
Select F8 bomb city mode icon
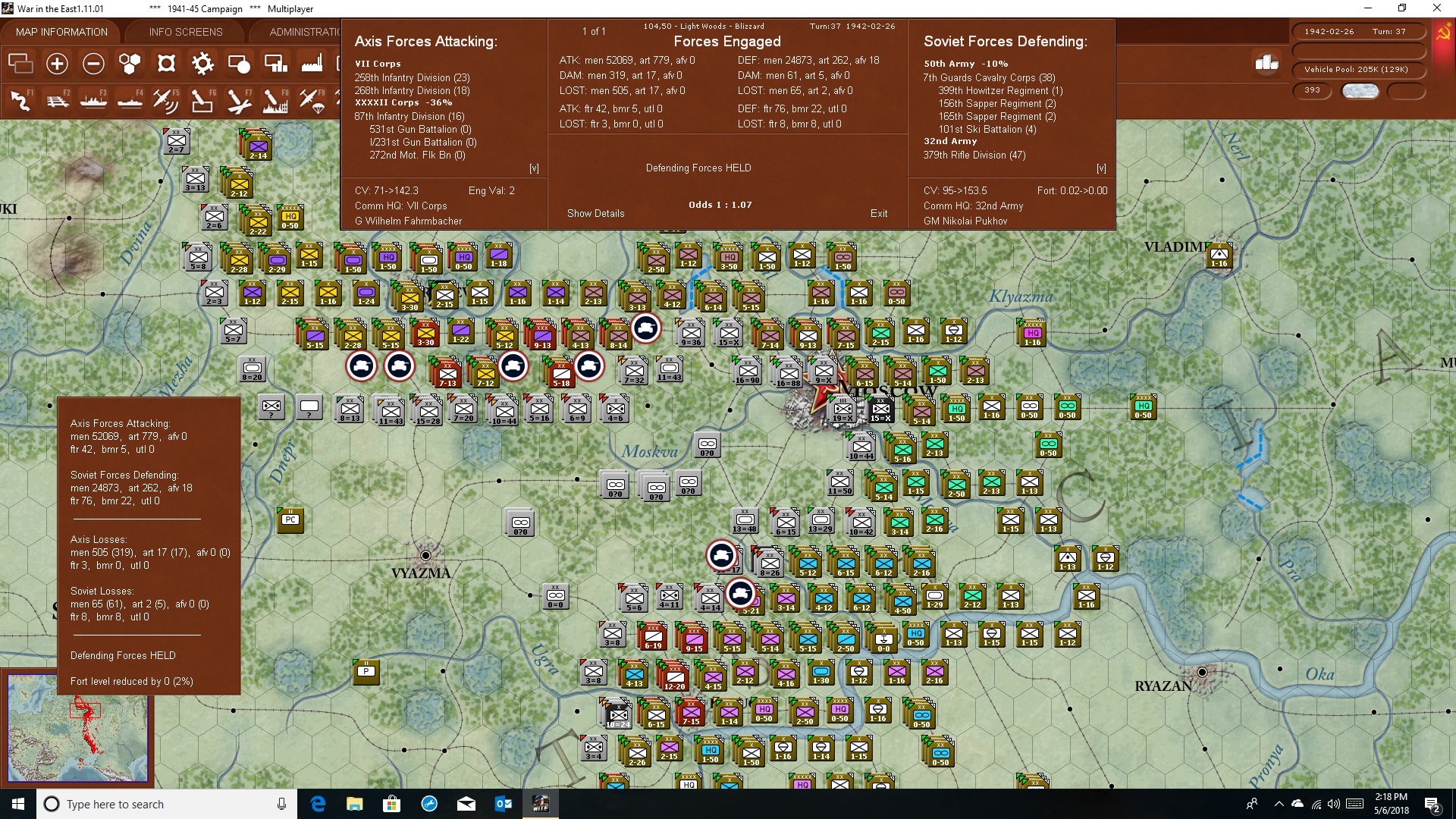(275, 100)
